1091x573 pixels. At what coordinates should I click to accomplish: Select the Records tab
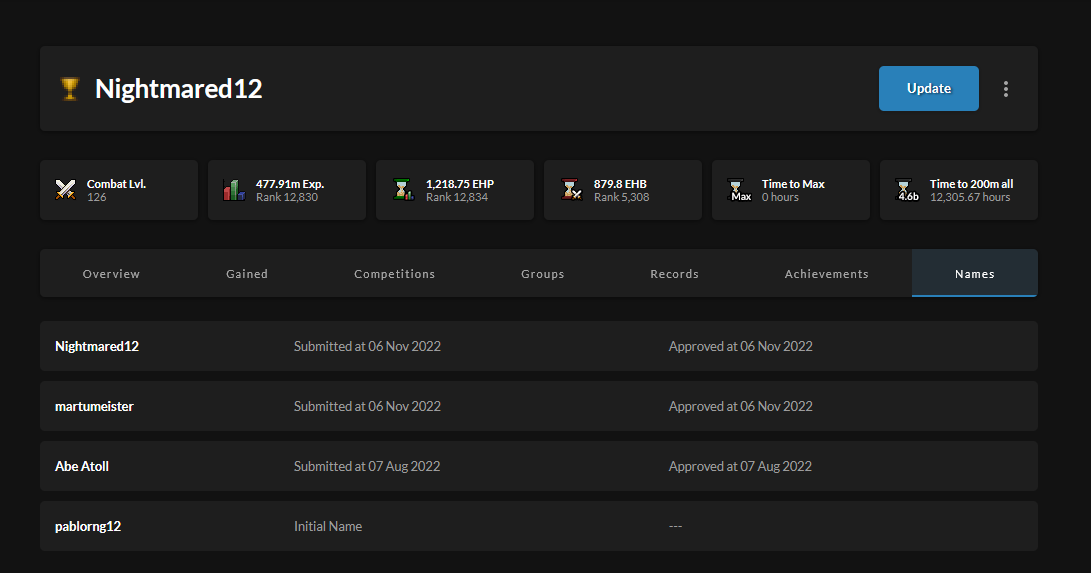point(674,274)
